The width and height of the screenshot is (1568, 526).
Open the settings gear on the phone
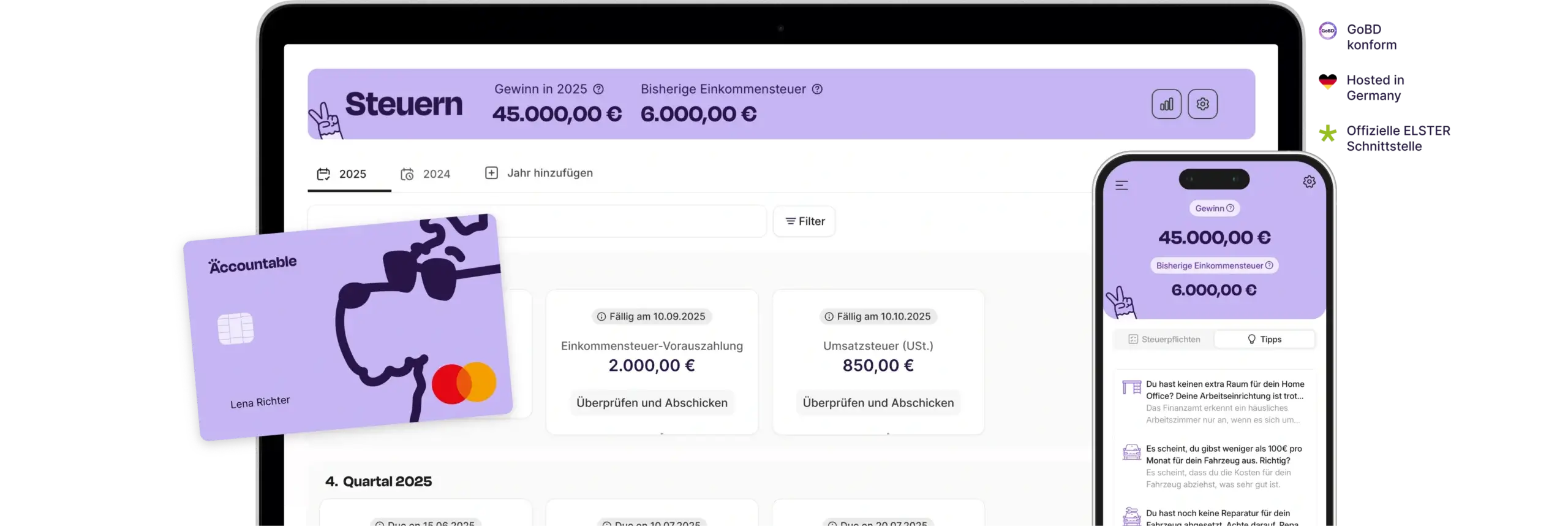[1309, 182]
